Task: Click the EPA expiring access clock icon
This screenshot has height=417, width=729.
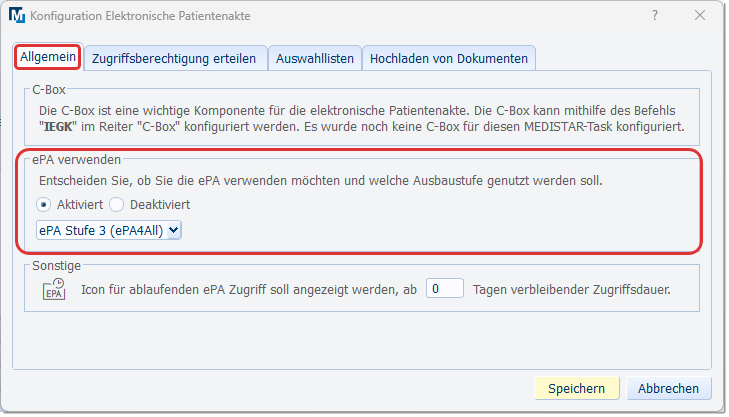Action: click(x=53, y=290)
